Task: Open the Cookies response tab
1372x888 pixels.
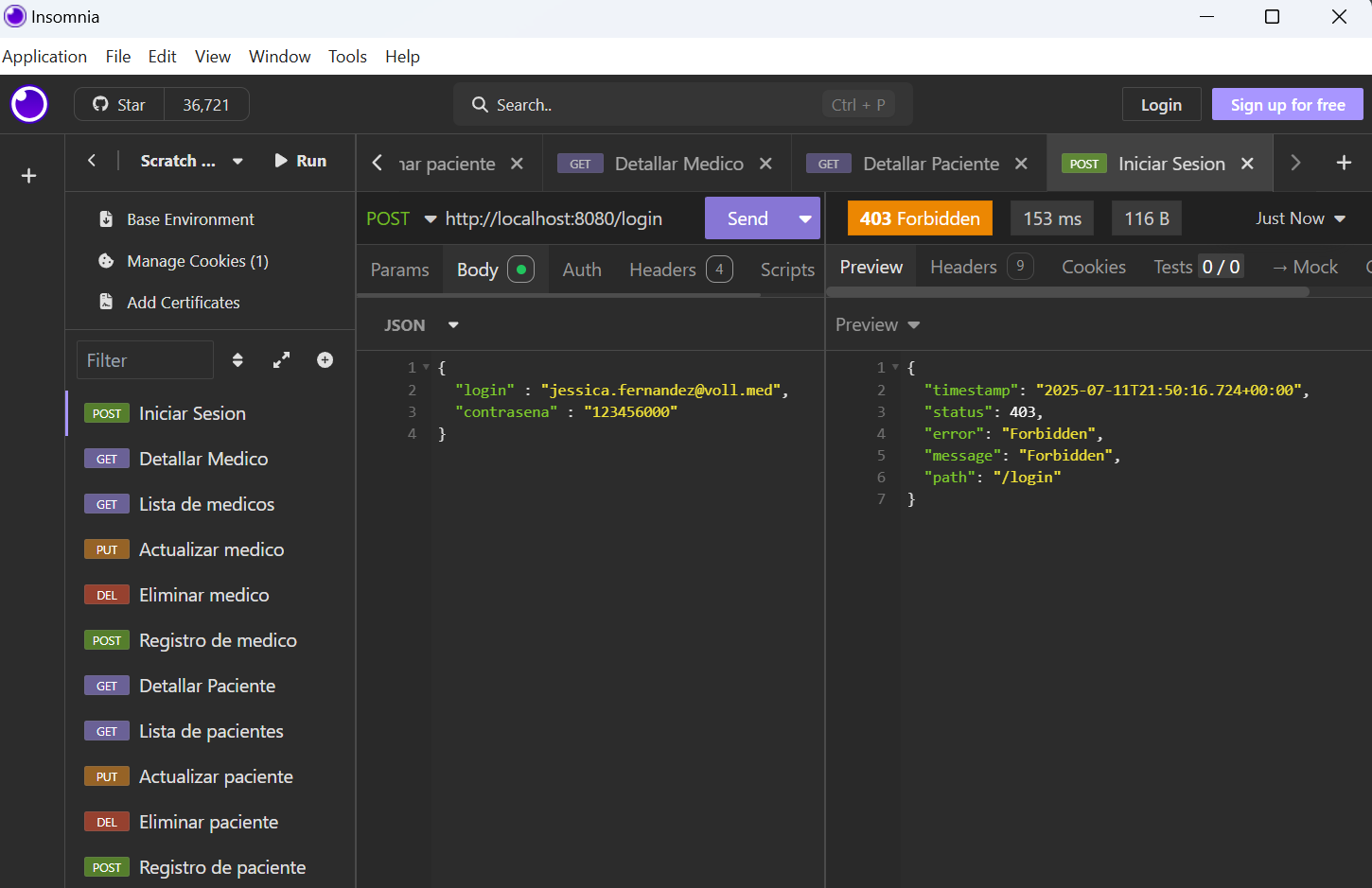Action: pos(1094,267)
